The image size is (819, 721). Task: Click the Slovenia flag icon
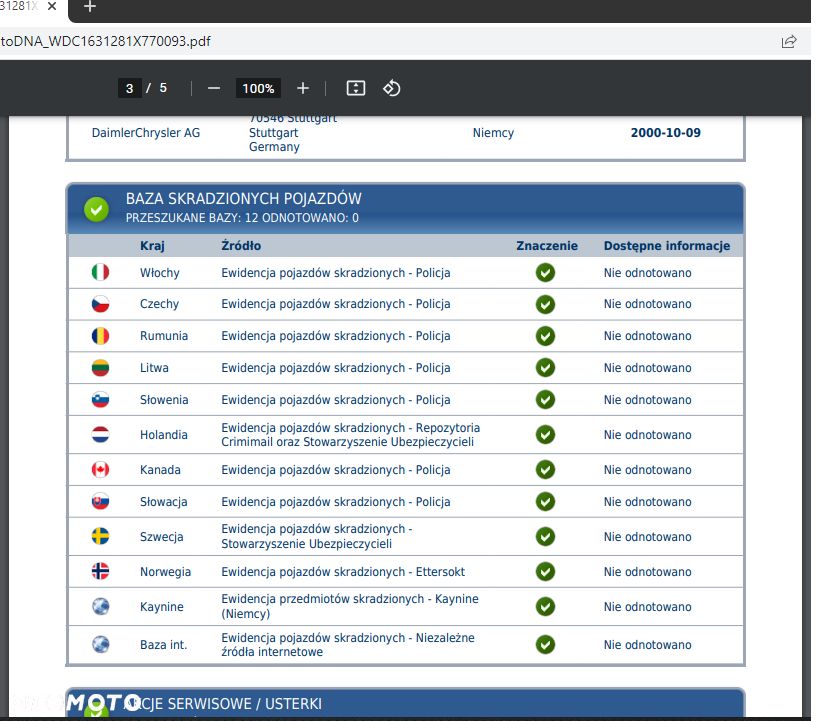coord(100,399)
